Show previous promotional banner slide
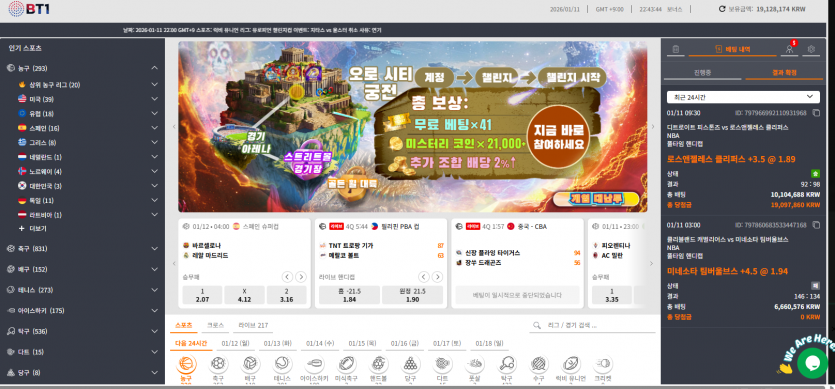 (173, 126)
